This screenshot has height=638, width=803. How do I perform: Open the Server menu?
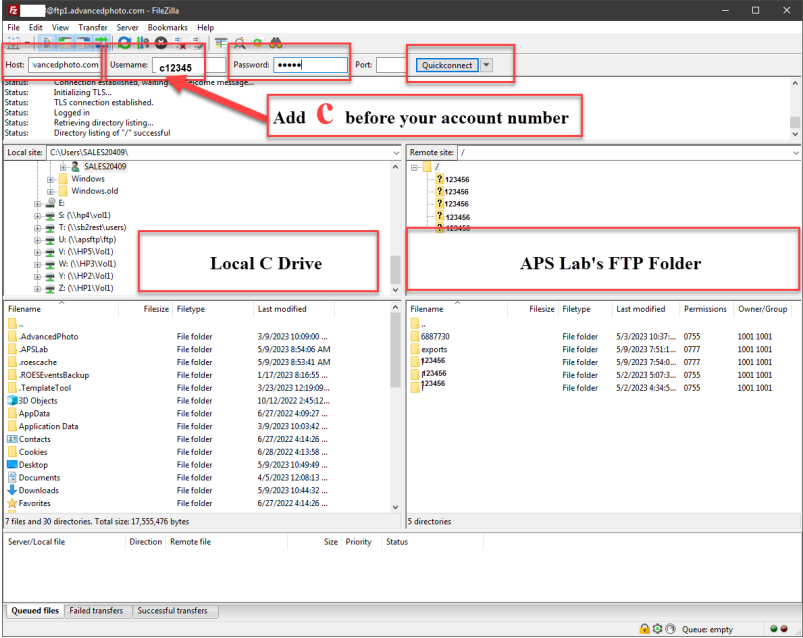click(x=128, y=28)
